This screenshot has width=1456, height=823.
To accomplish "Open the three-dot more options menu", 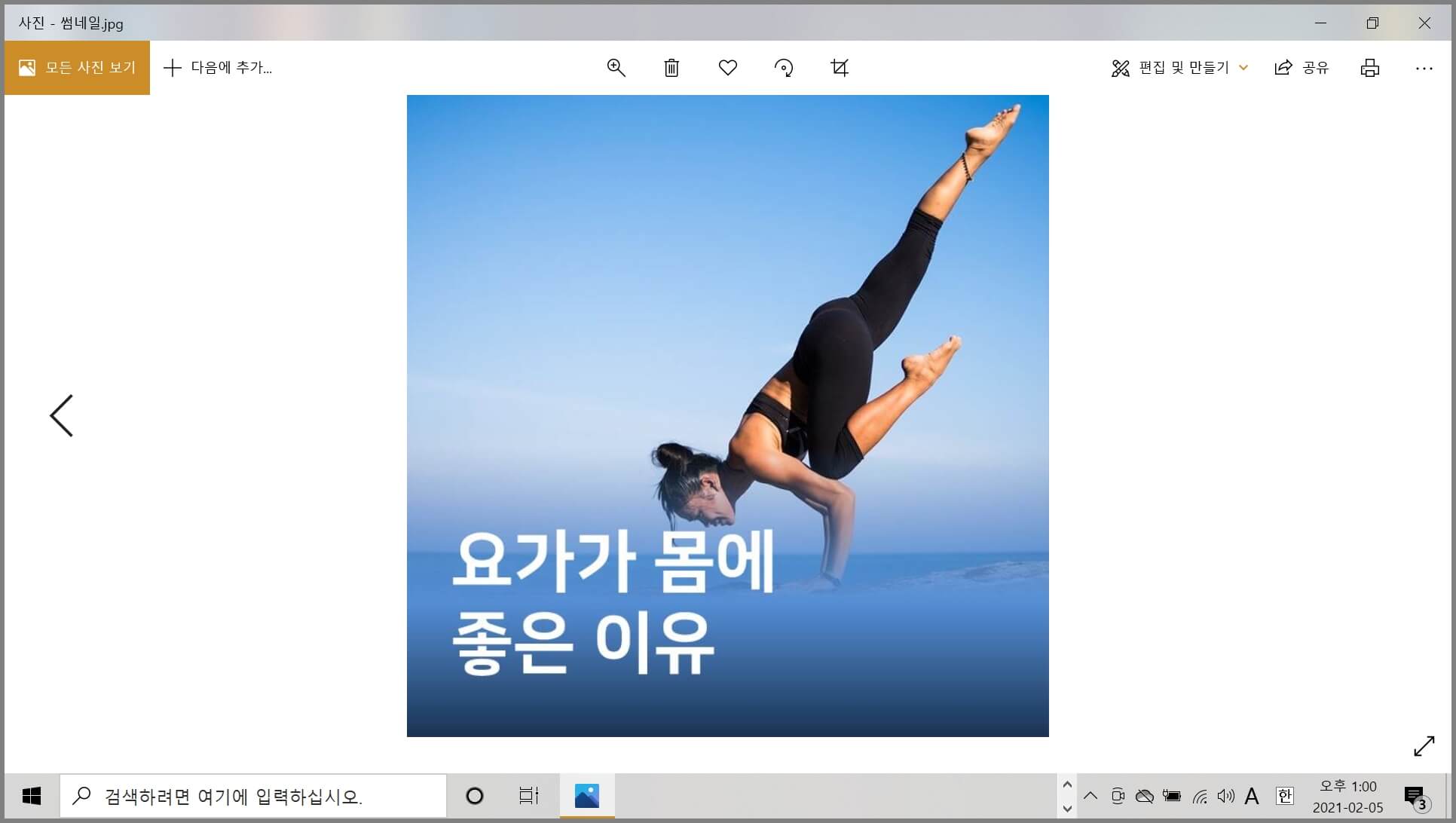I will [x=1424, y=68].
